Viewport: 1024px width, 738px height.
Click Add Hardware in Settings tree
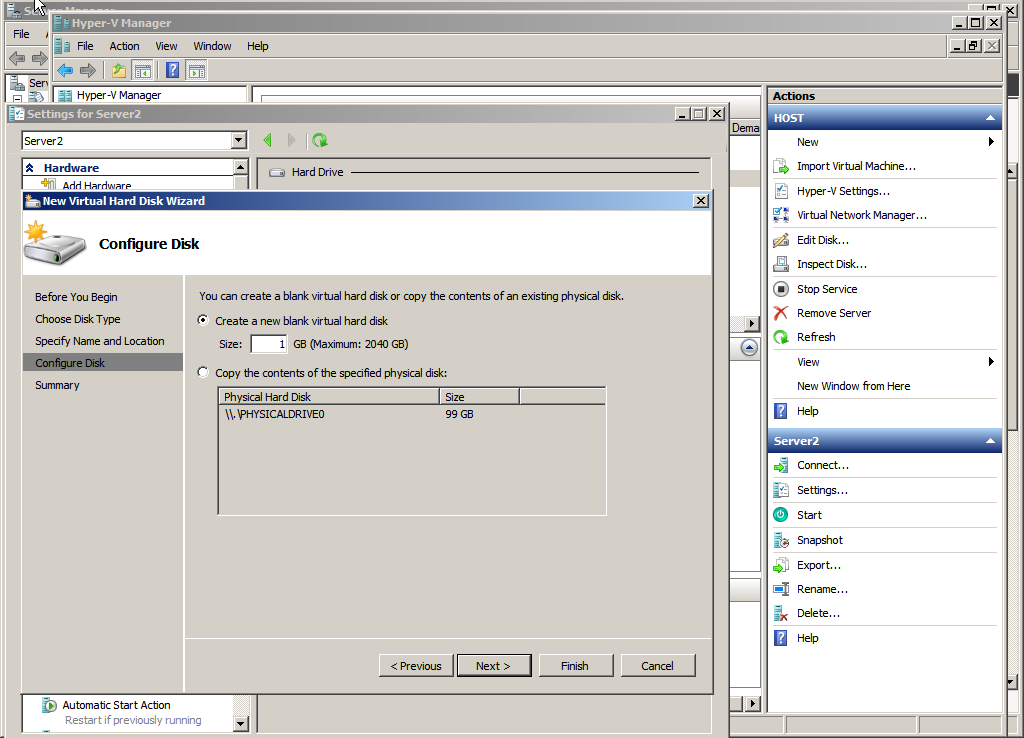click(97, 185)
